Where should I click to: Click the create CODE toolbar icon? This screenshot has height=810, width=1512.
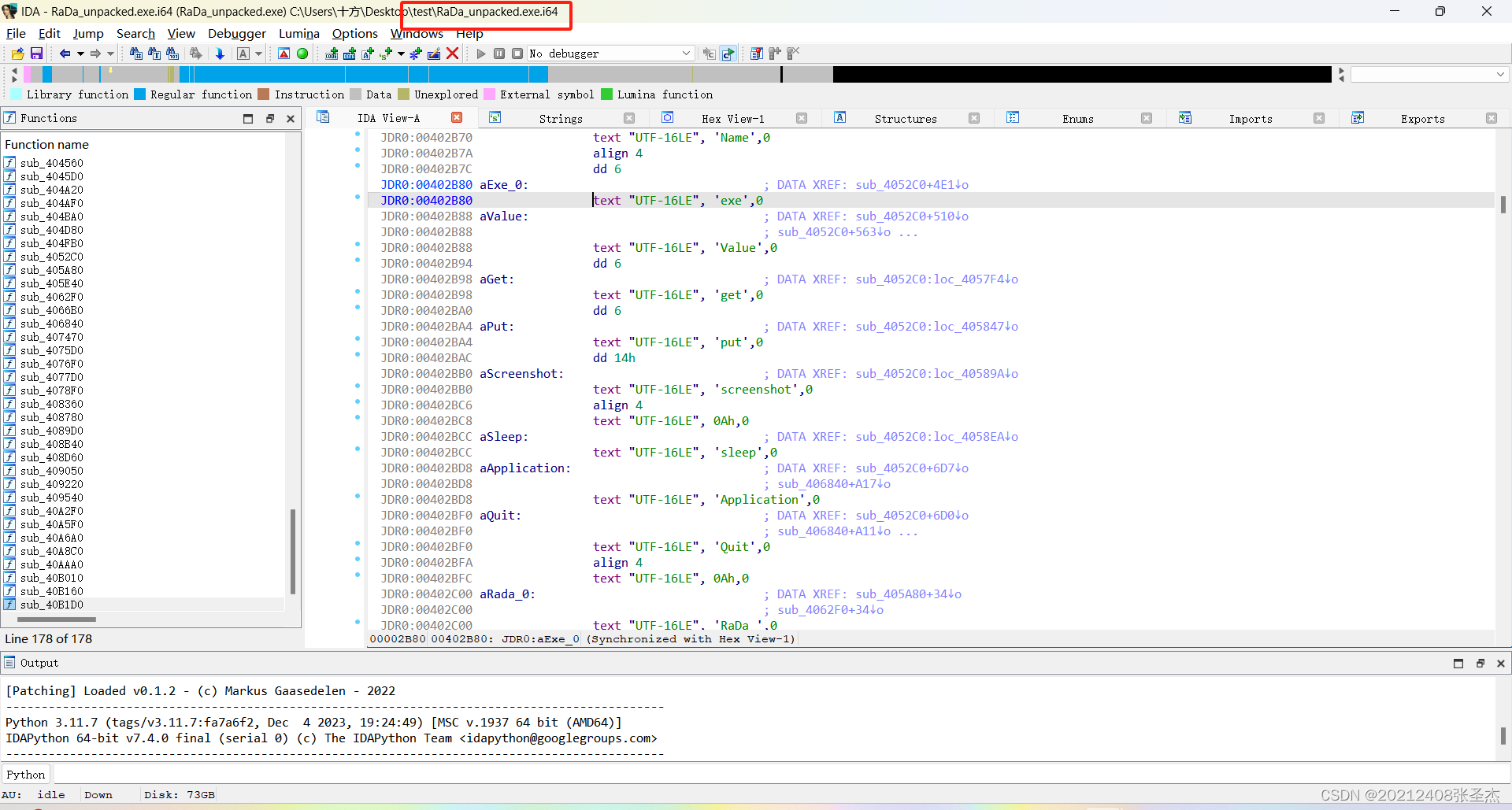pos(332,54)
